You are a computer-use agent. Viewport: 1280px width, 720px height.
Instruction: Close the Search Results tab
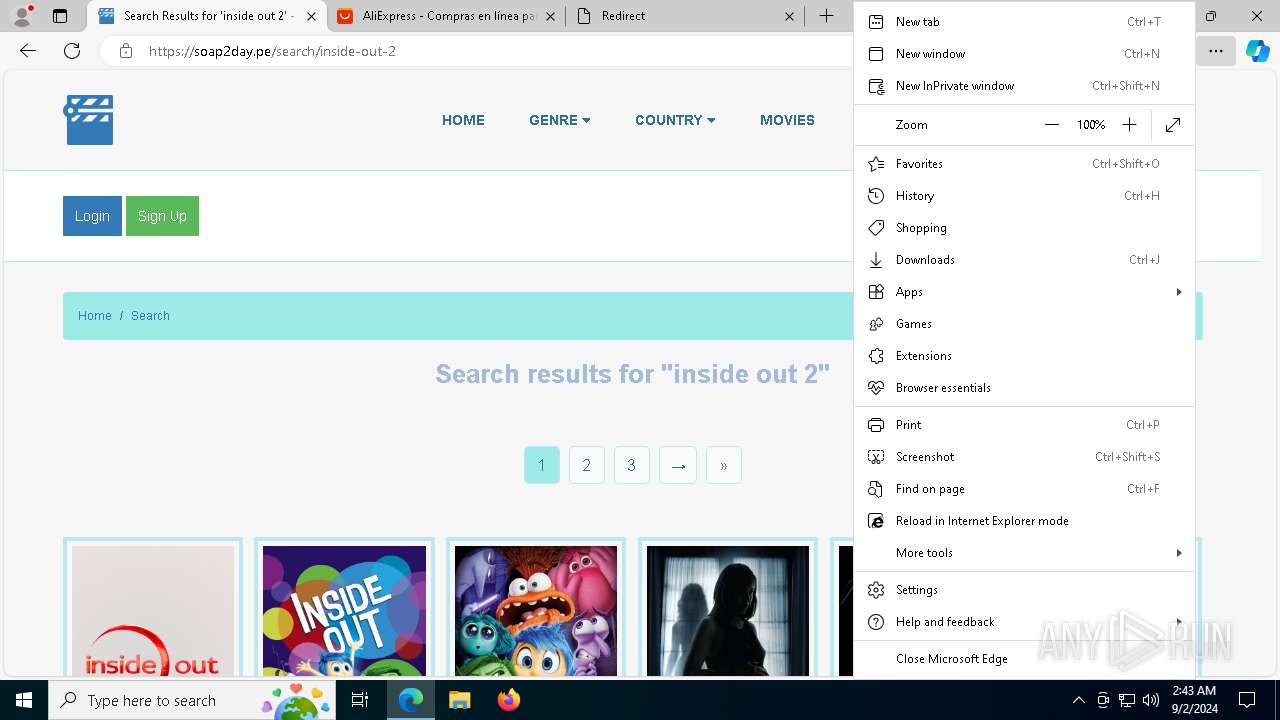[x=311, y=16]
